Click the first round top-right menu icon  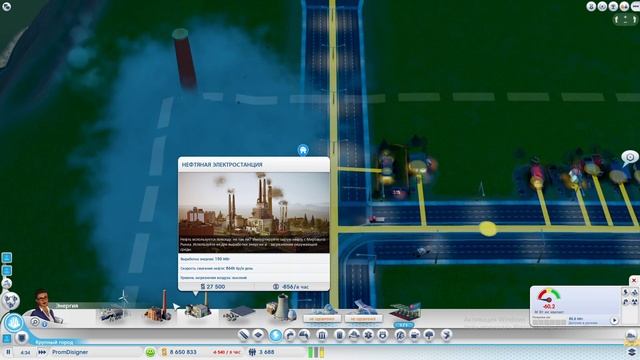point(591,6)
